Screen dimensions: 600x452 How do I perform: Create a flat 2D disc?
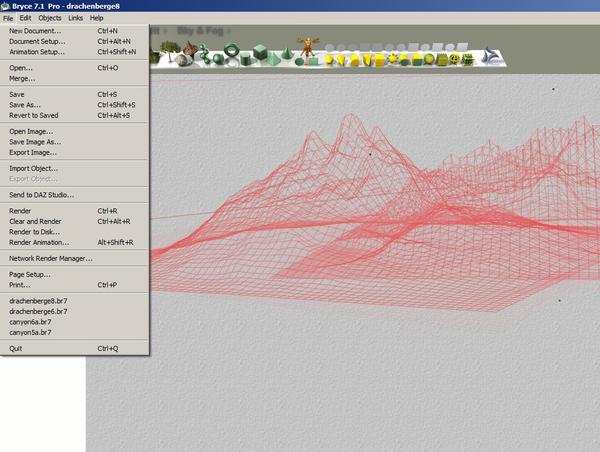(x=299, y=62)
